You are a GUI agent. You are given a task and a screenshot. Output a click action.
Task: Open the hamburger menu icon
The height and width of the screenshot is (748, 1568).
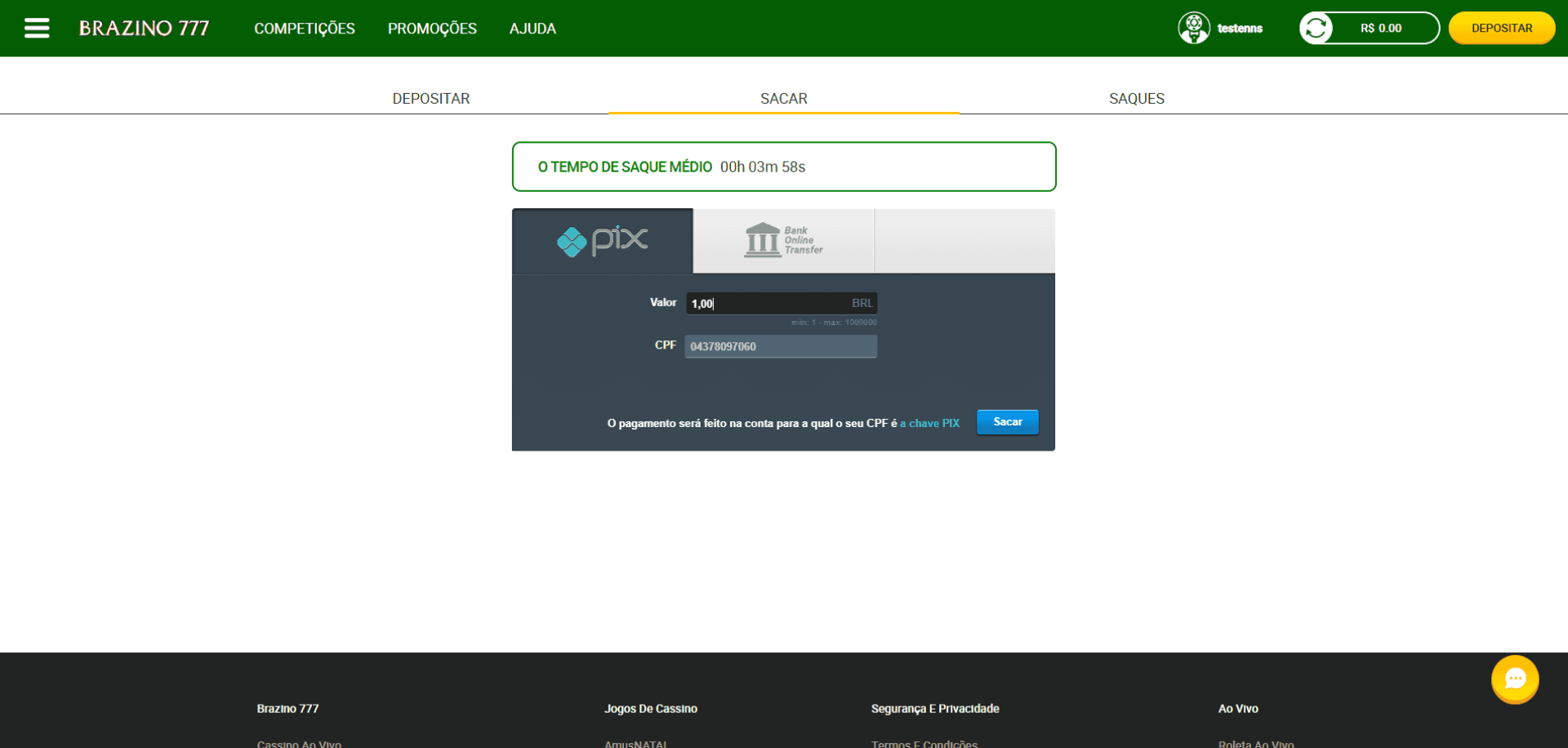tap(37, 29)
